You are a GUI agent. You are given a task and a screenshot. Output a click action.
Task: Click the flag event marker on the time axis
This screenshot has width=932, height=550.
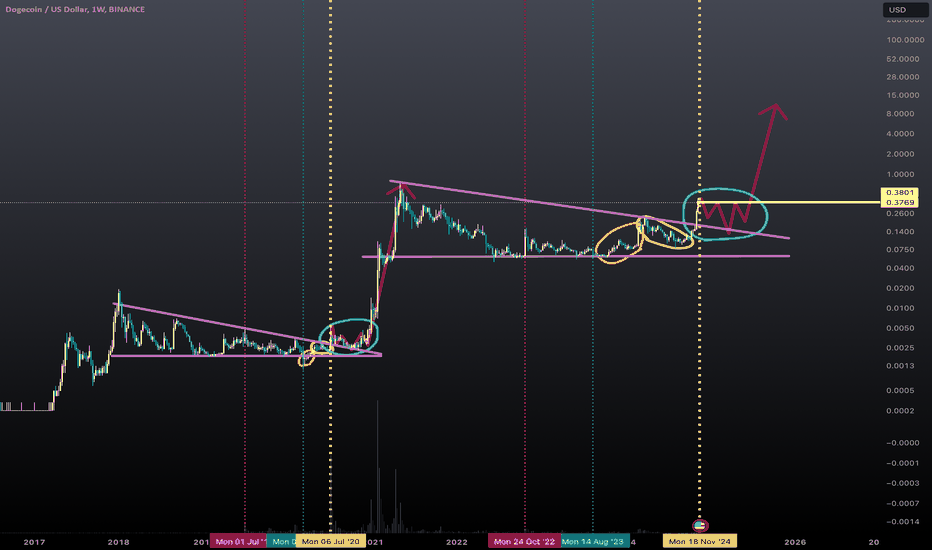700,525
